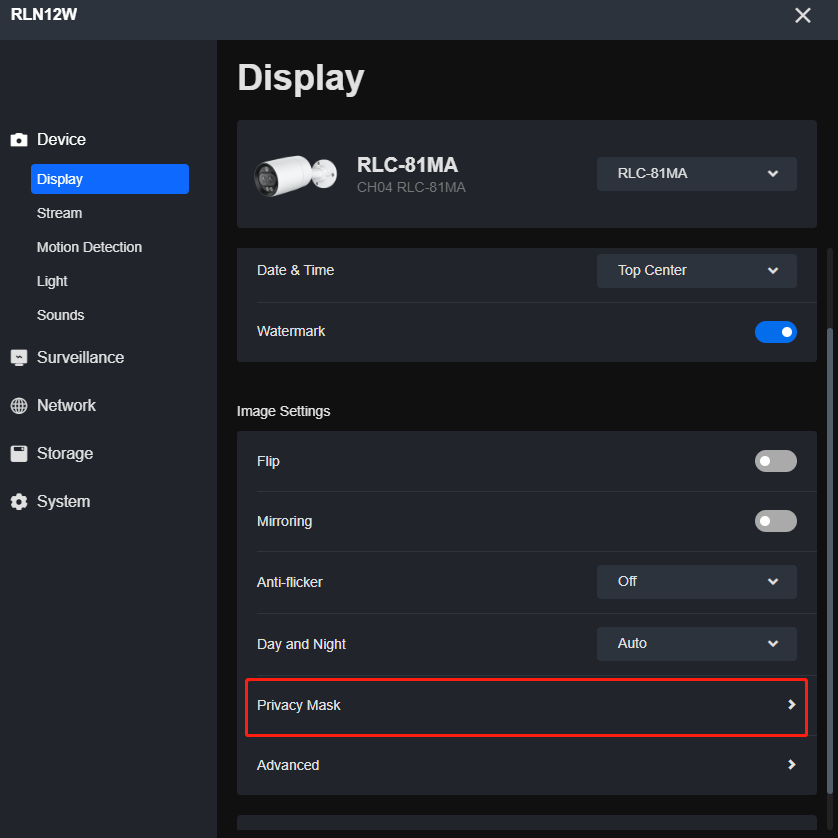Close the RLN12W settings window
Image resolution: width=838 pixels, height=838 pixels.
click(803, 15)
